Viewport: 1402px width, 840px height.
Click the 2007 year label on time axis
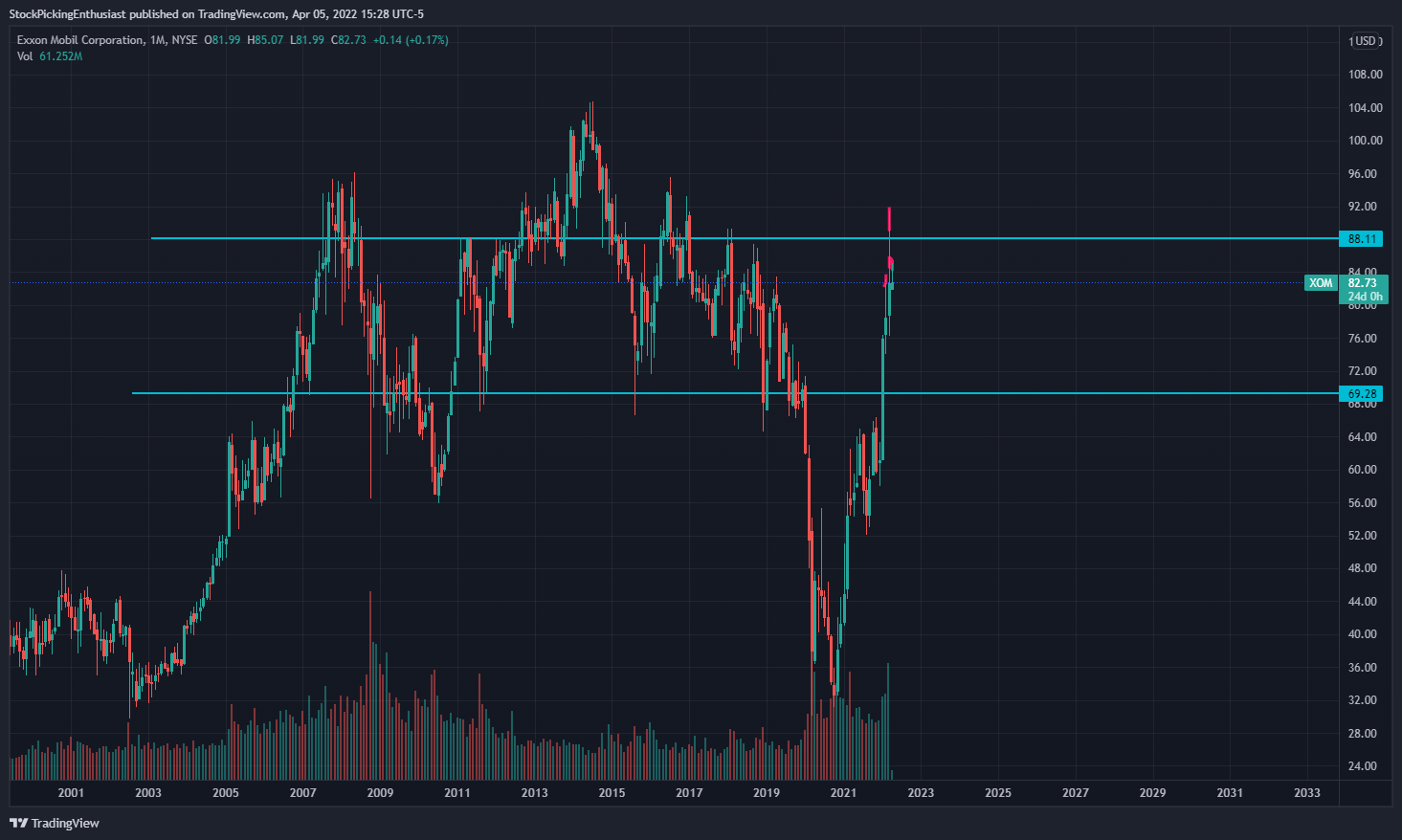pyautogui.click(x=303, y=793)
